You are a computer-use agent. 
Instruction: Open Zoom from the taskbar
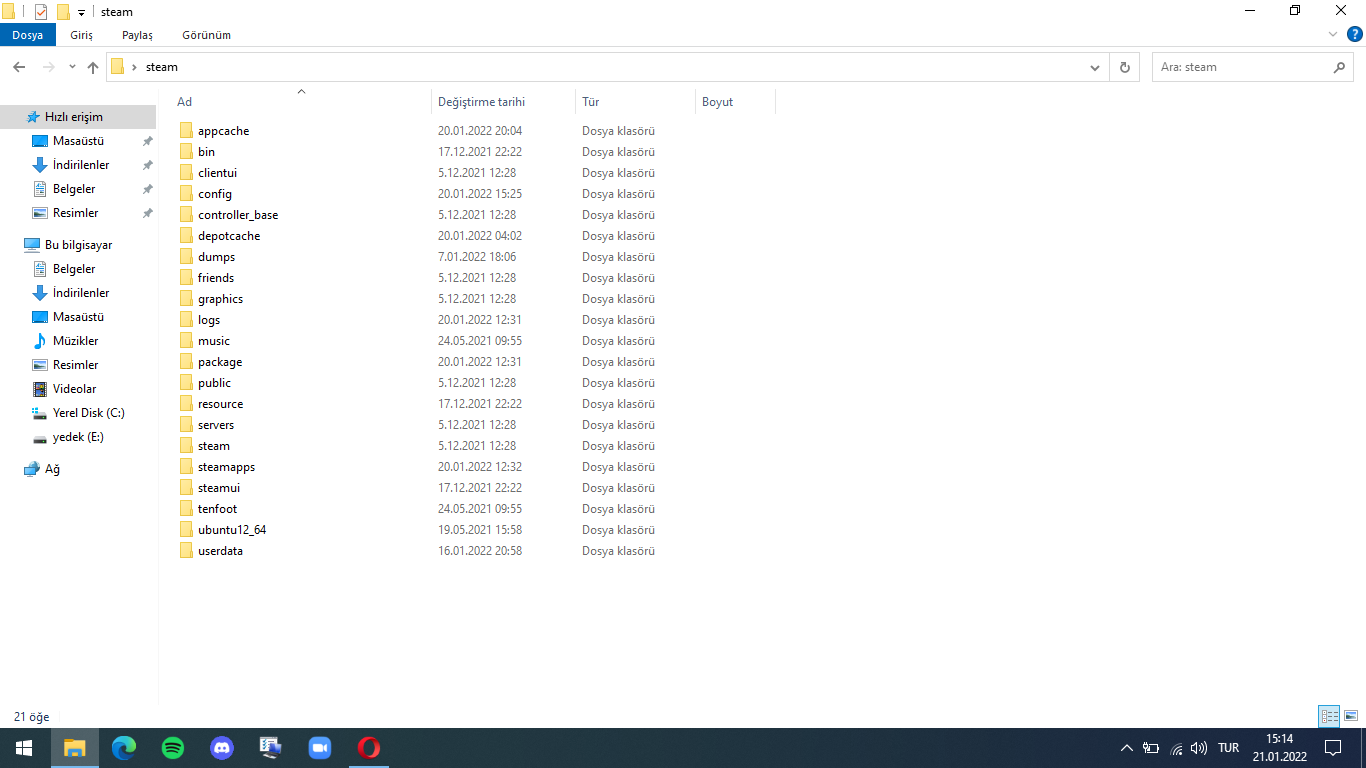(x=320, y=748)
